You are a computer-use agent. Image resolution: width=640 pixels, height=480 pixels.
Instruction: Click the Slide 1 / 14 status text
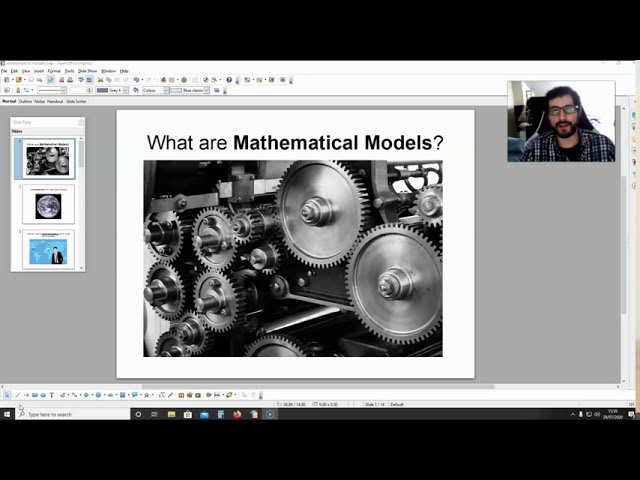pos(375,404)
